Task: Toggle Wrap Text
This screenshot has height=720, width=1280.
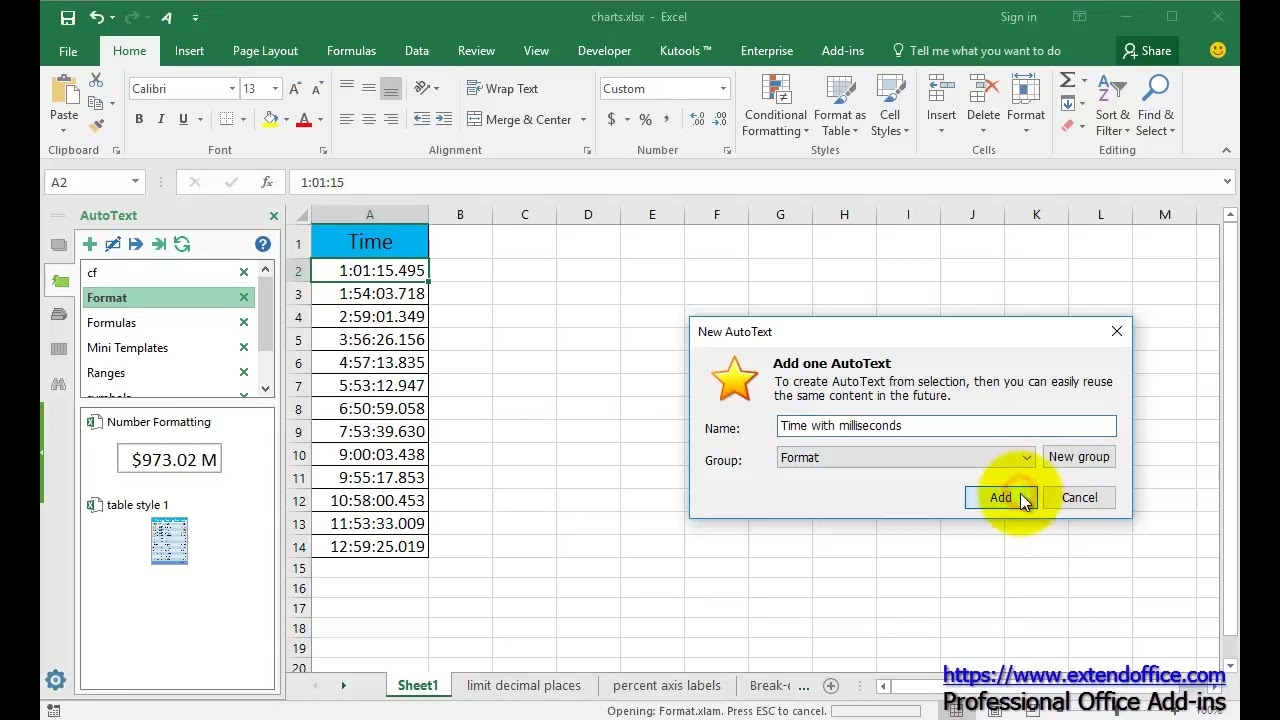Action: coord(503,89)
